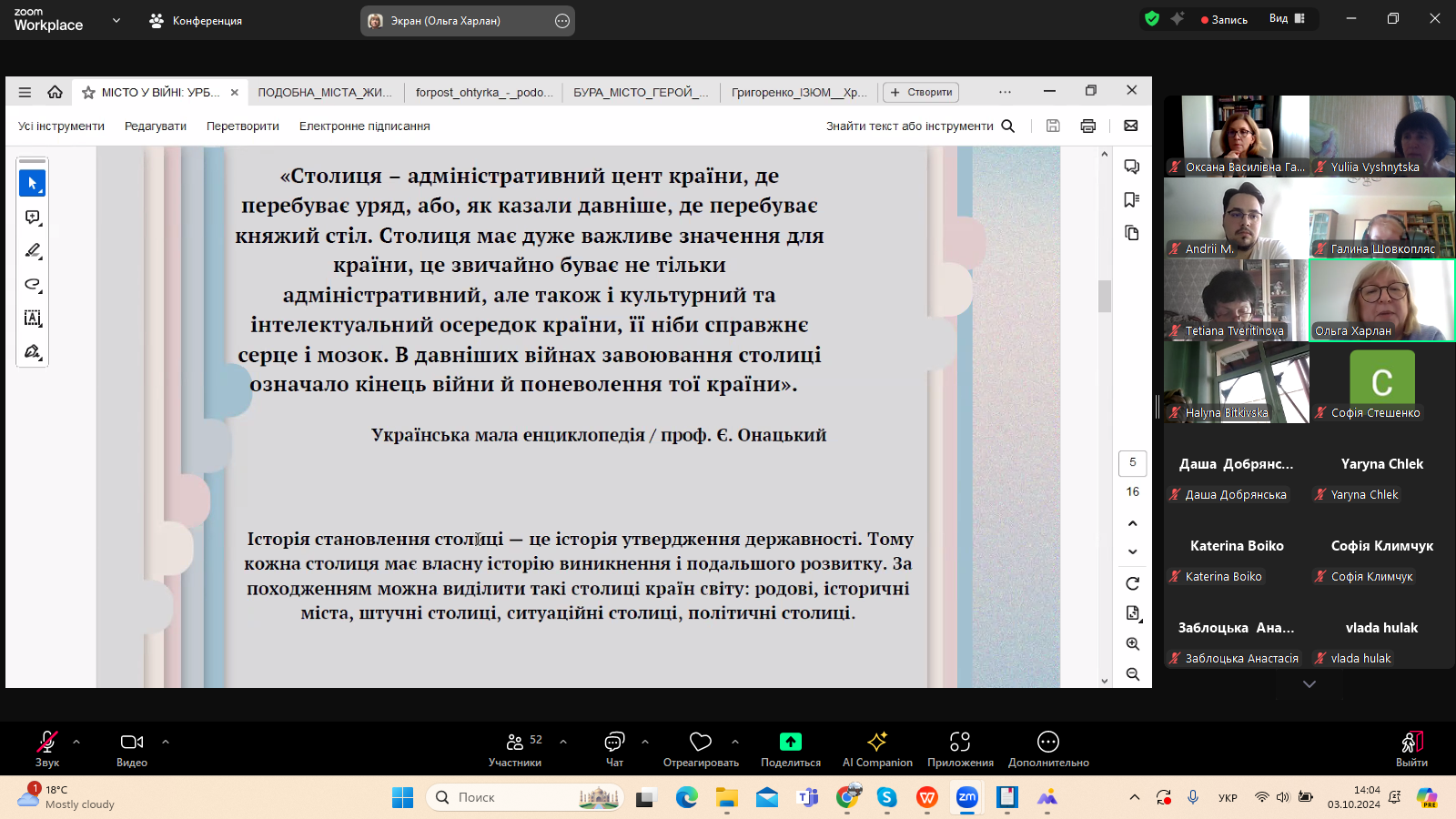The width and height of the screenshot is (1456, 819).
Task: Open the Вид layout dropdown
Action: (x=1287, y=19)
